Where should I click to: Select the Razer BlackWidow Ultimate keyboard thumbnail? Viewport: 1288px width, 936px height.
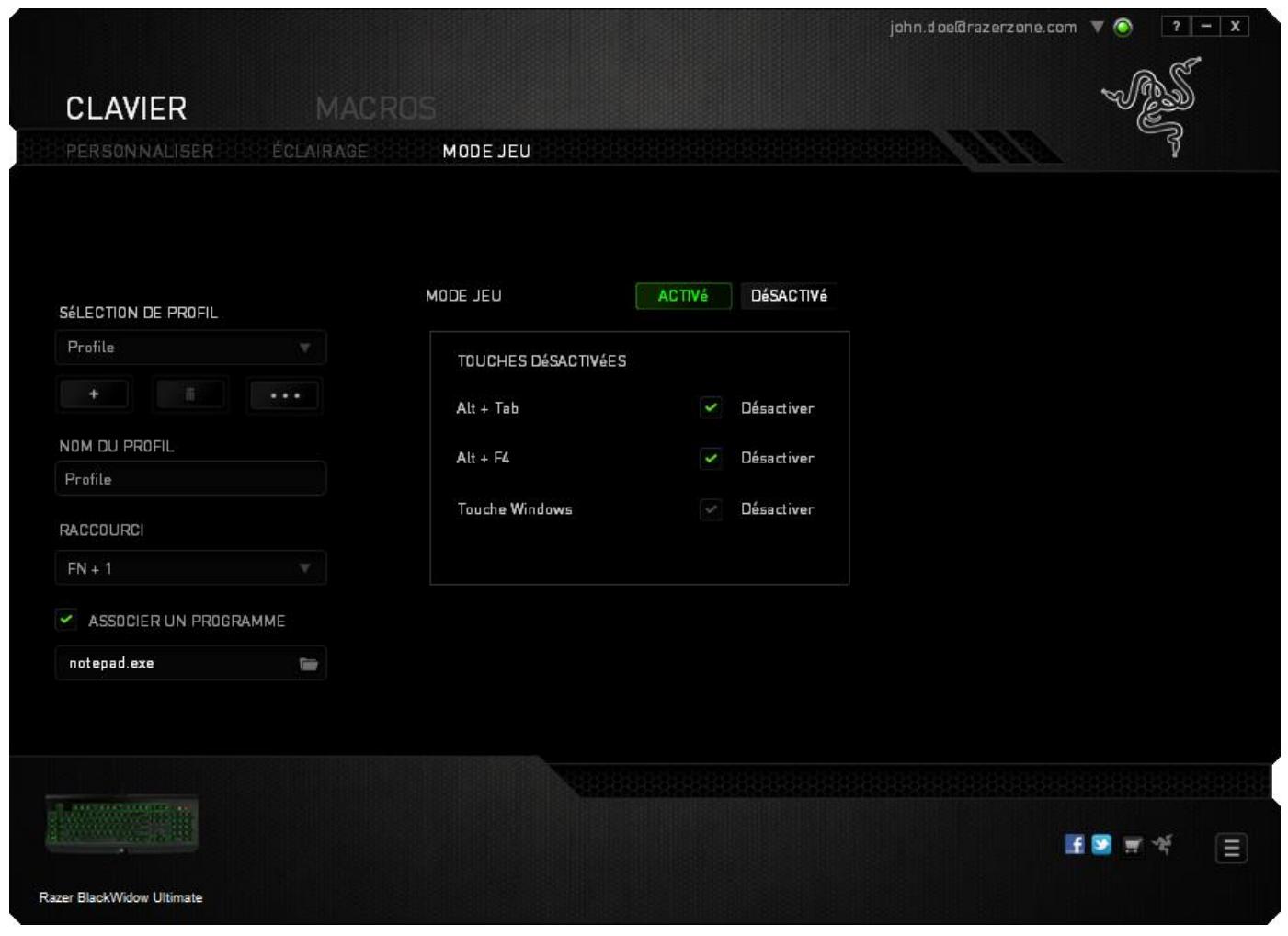pyautogui.click(x=122, y=824)
